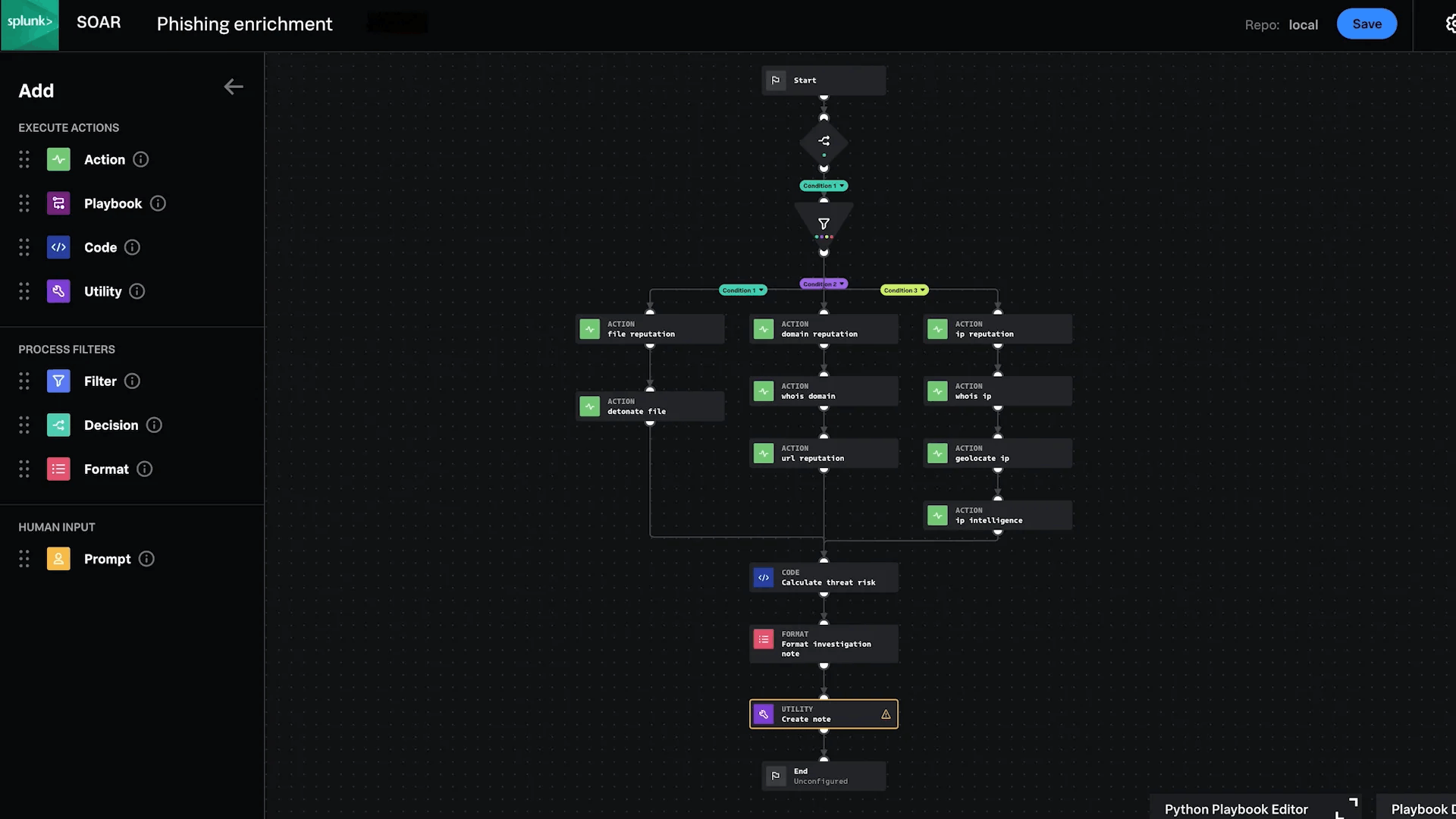Viewport: 1456px width, 819px height.
Task: Show info for Code block
Action: coord(132,247)
